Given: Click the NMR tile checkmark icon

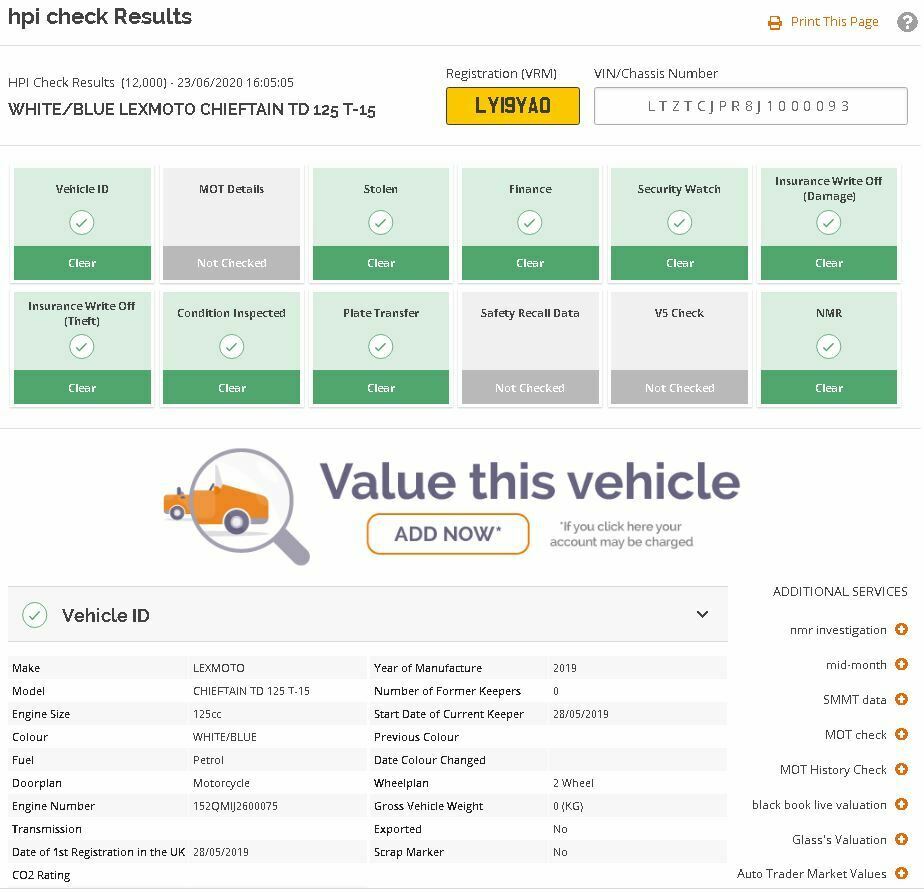Looking at the screenshot, I should pyautogui.click(x=829, y=346).
